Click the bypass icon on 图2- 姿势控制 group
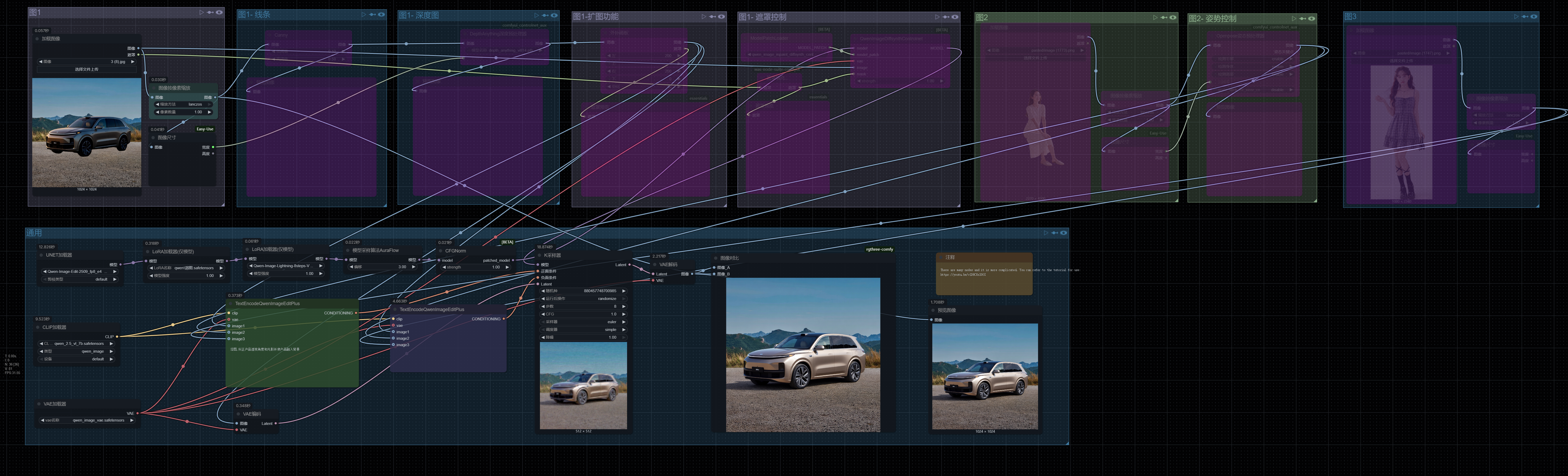 1302,19
